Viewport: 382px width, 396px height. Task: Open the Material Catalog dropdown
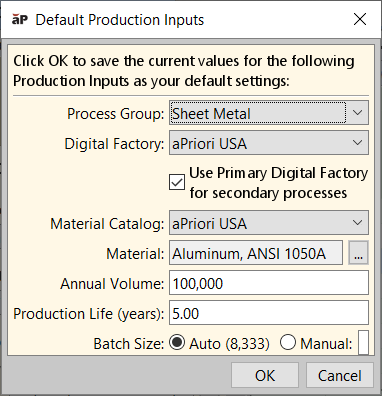point(269,223)
